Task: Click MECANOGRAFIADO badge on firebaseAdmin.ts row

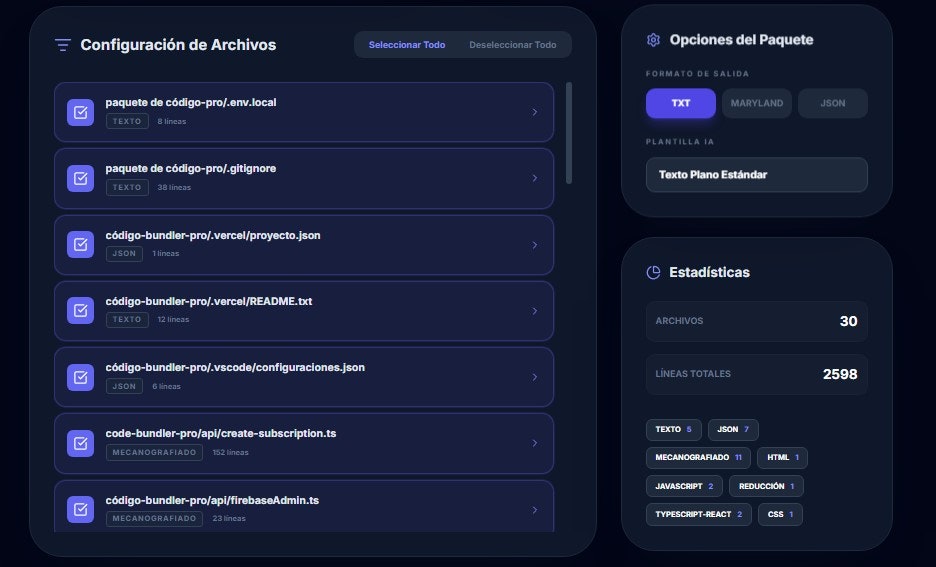Action: click(155, 519)
